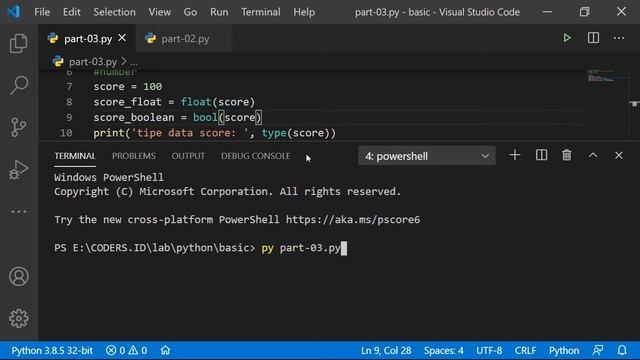Screen dimensions: 640x360
Task: Click part-03.py in breadcrumb path
Action: (x=93, y=62)
